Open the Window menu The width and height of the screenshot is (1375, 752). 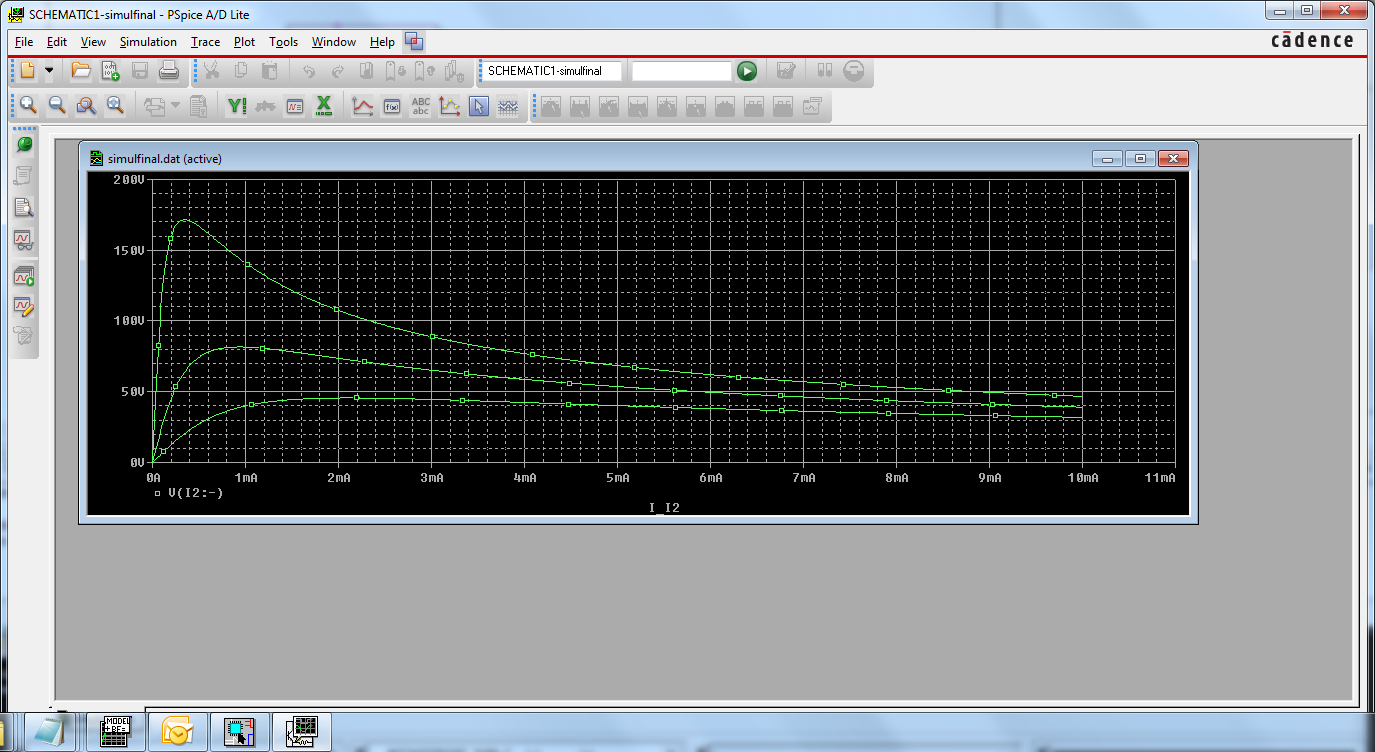pos(334,42)
